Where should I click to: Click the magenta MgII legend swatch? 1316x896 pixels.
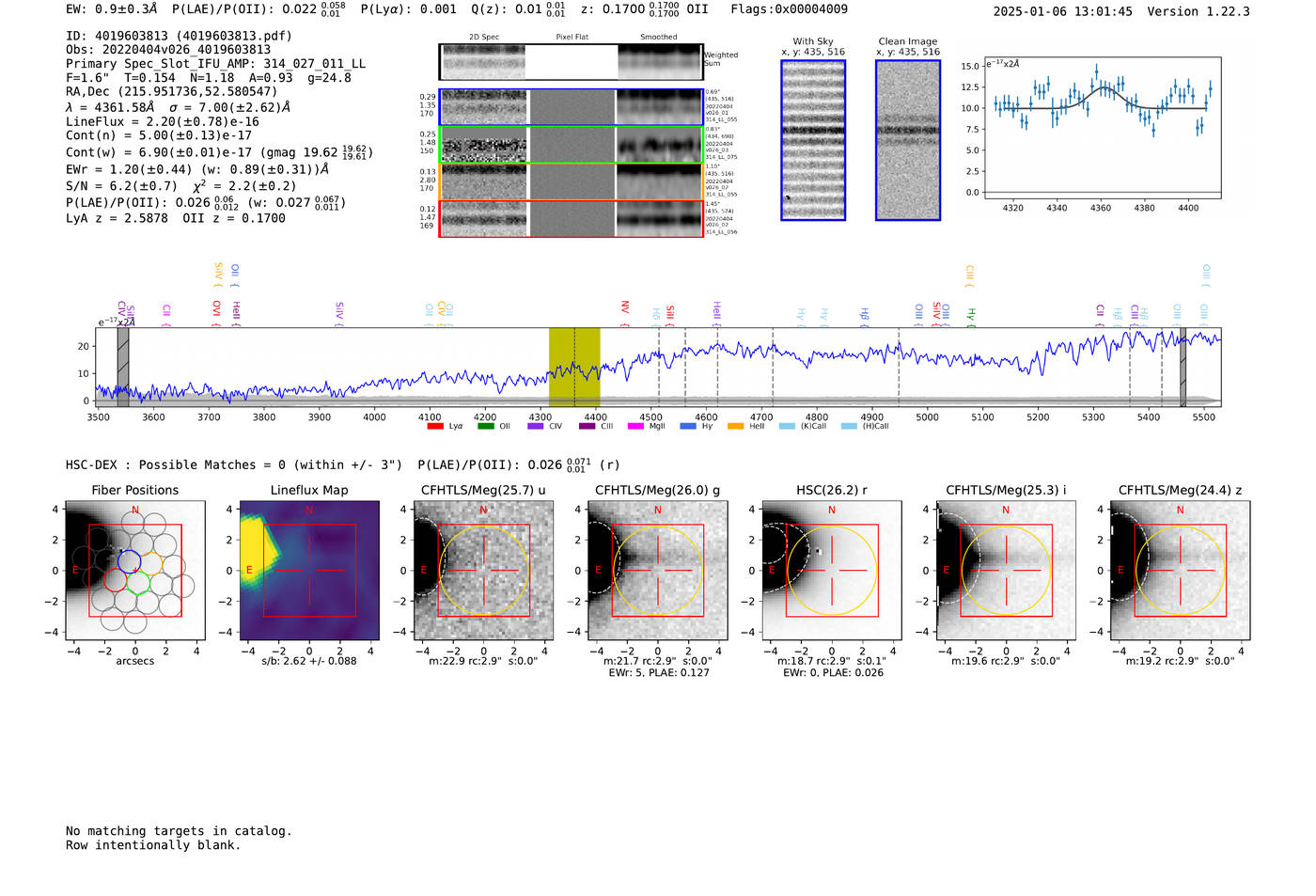(x=635, y=427)
